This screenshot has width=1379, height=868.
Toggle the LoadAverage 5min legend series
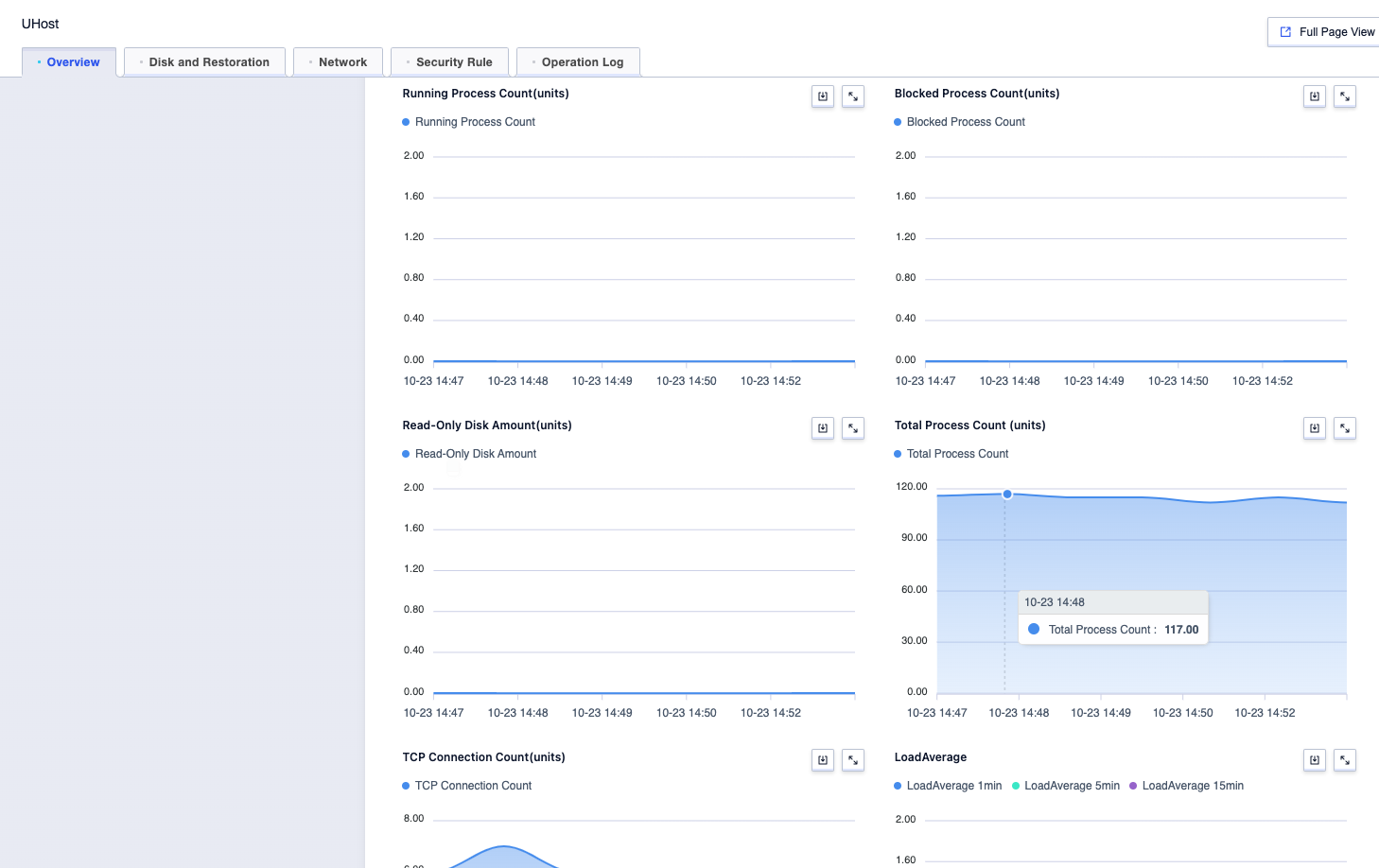pos(1066,786)
